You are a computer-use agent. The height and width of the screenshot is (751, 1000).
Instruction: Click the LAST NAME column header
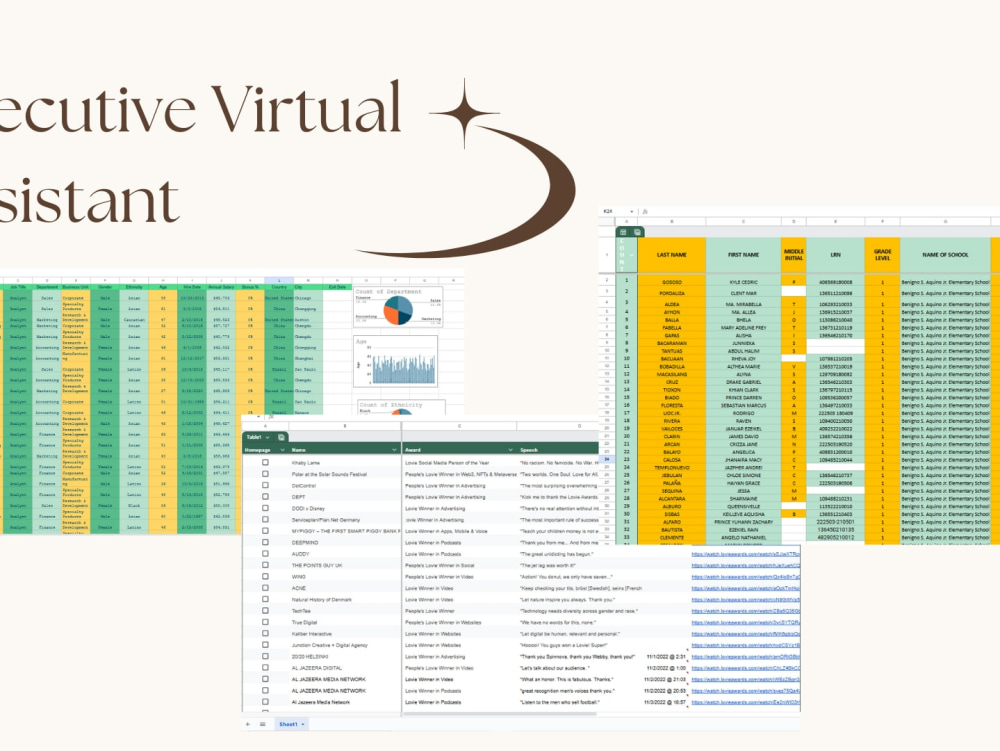click(672, 255)
